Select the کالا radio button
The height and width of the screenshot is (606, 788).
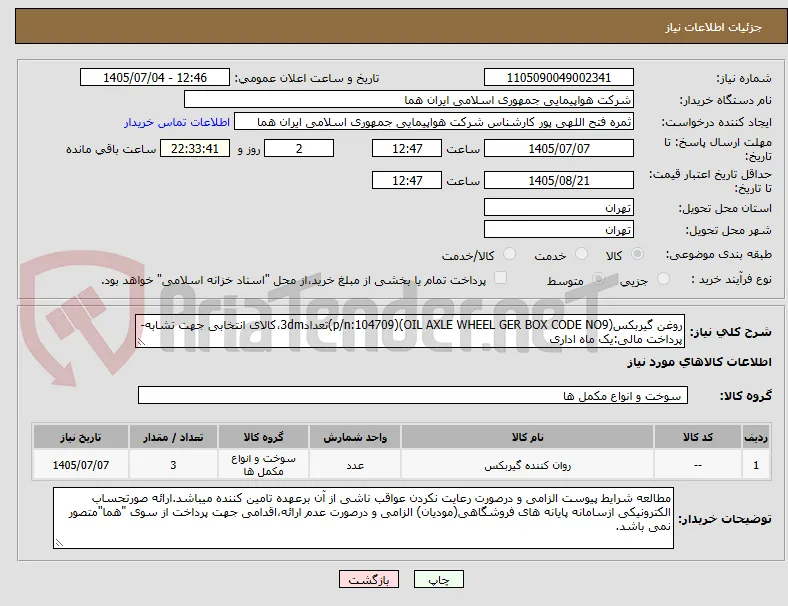(637, 254)
